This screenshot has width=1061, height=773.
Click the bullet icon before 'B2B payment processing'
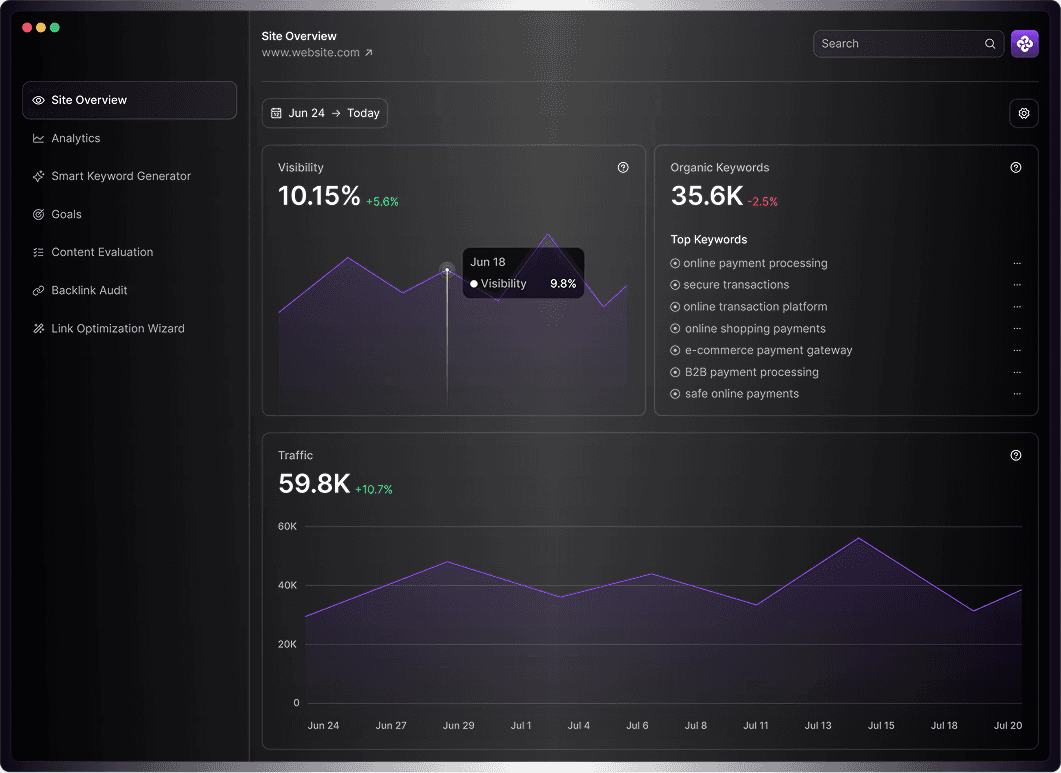pos(675,372)
